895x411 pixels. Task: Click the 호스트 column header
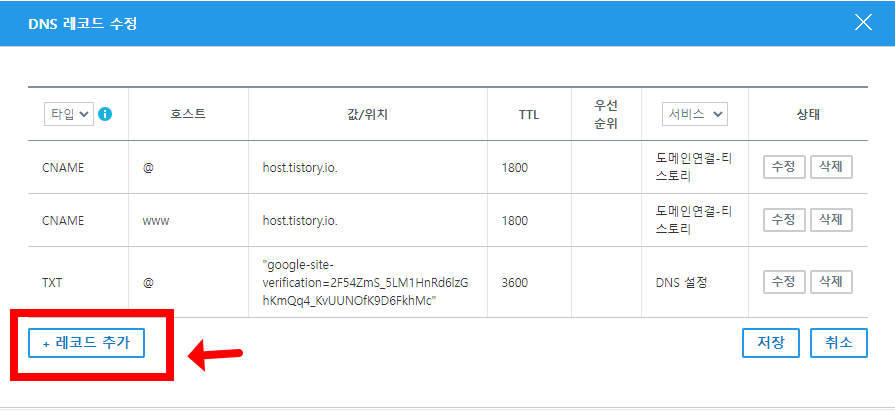(x=188, y=114)
